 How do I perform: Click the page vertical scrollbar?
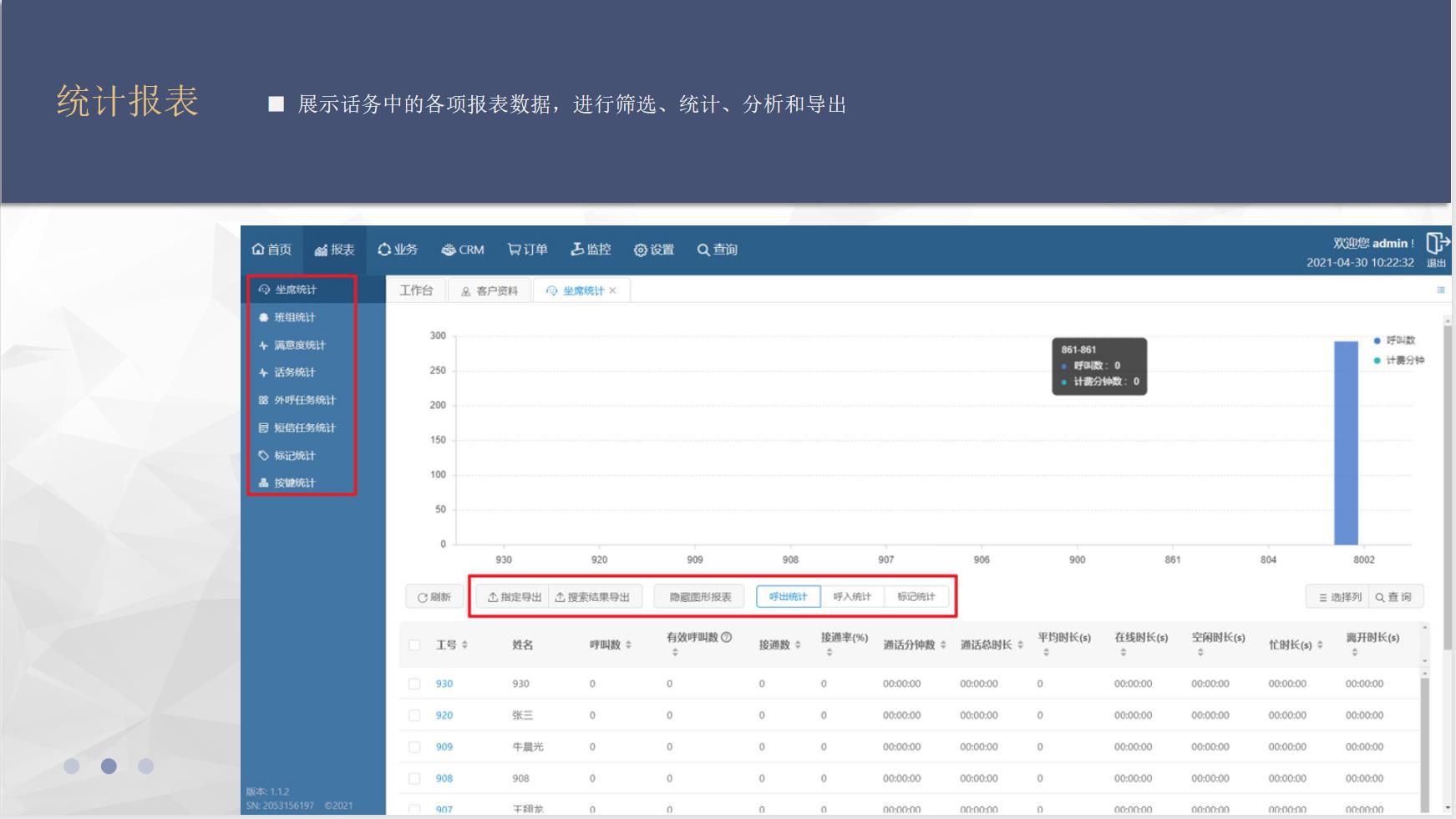coord(1448,488)
